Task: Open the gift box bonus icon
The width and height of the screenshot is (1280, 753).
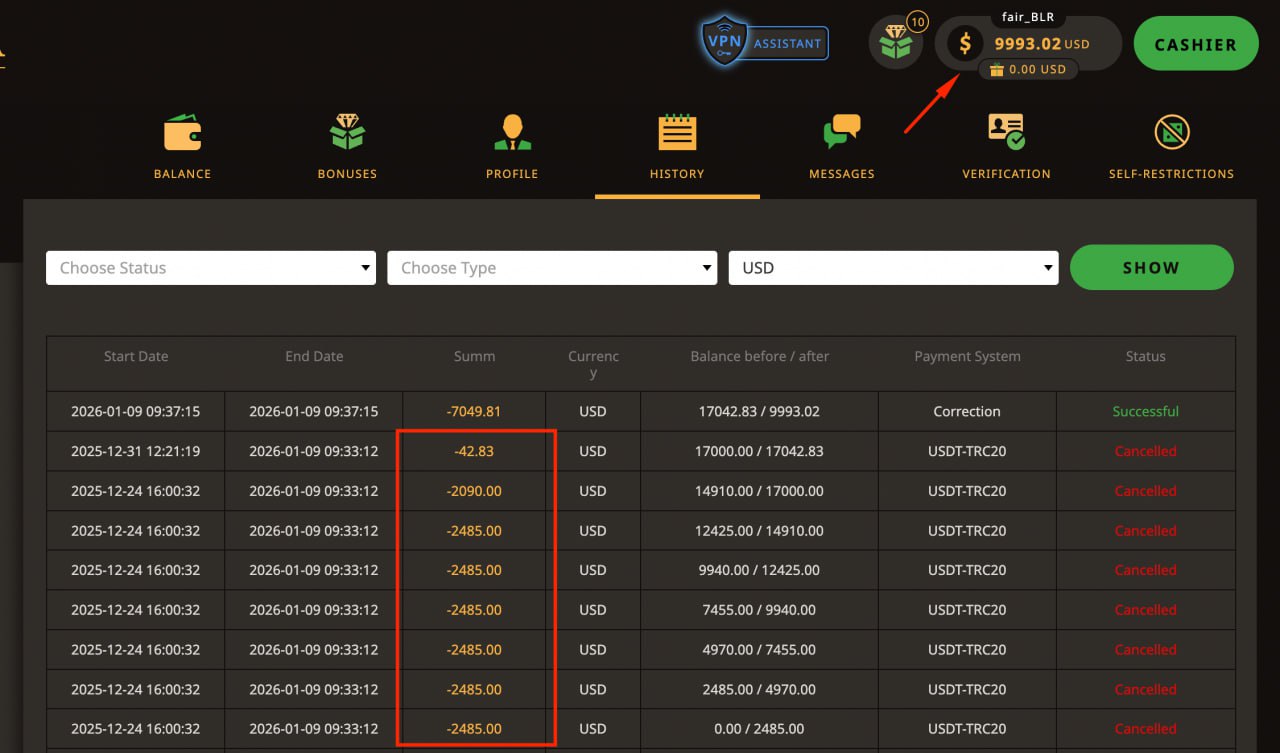Action: [895, 44]
